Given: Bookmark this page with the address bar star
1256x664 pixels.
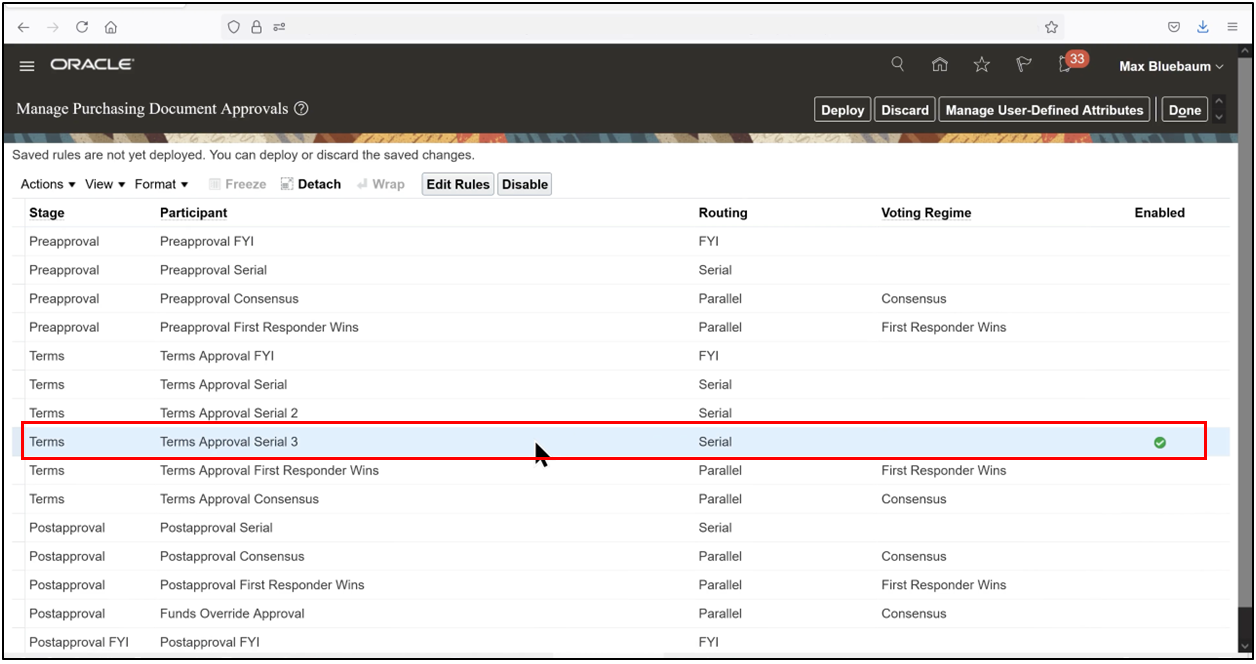Looking at the screenshot, I should coord(1051,27).
